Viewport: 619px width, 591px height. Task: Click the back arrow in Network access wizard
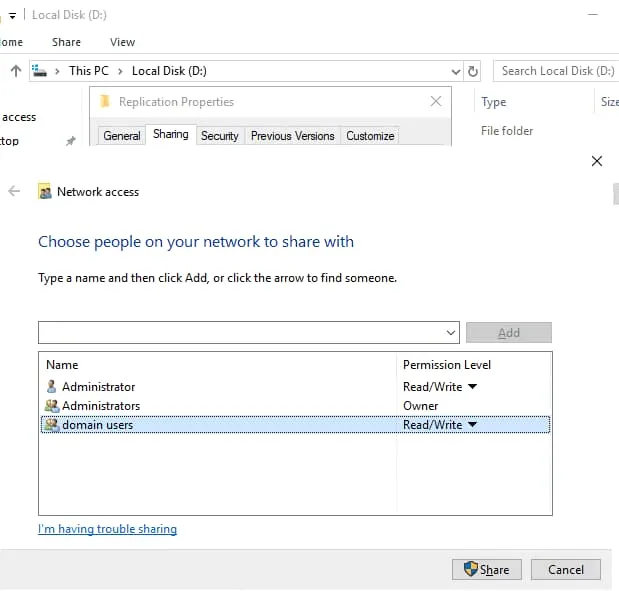(x=14, y=191)
